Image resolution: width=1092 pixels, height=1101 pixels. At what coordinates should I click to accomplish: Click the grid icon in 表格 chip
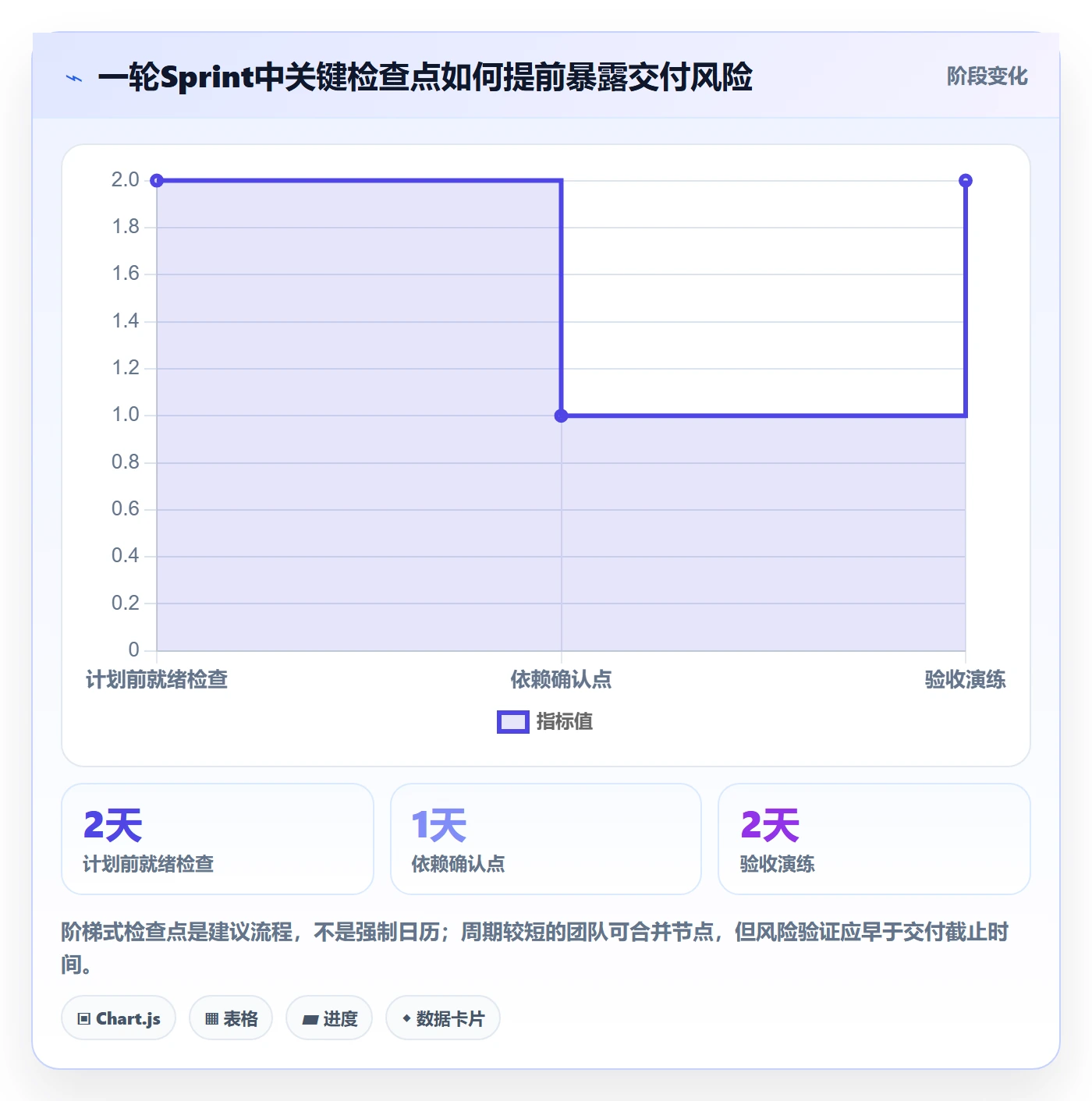tap(211, 1019)
